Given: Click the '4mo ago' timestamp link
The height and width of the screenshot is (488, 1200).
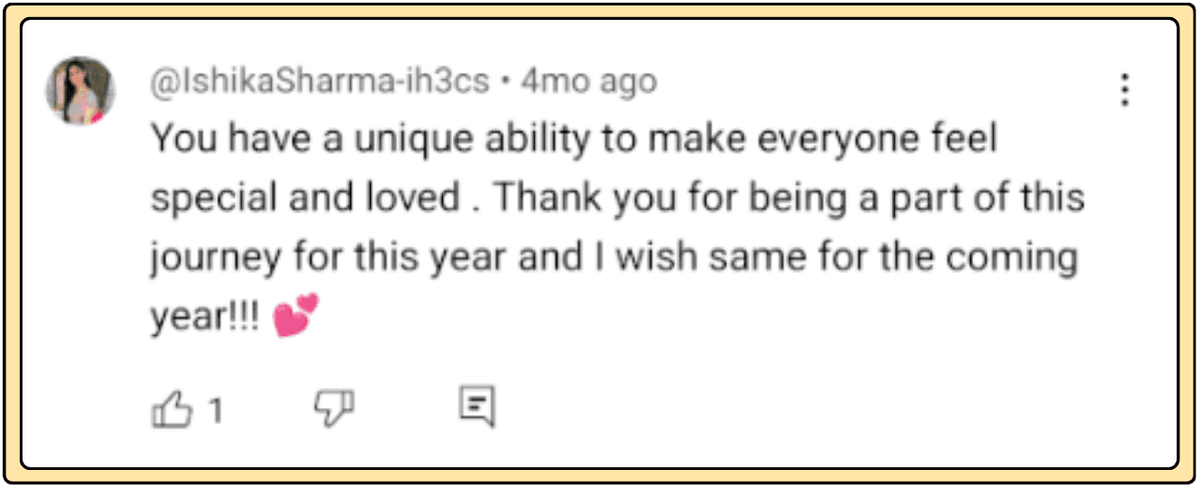Looking at the screenshot, I should pos(588,81).
